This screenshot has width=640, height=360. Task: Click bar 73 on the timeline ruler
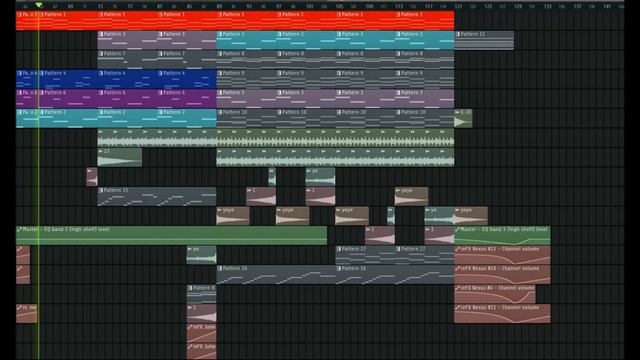(100, 7)
